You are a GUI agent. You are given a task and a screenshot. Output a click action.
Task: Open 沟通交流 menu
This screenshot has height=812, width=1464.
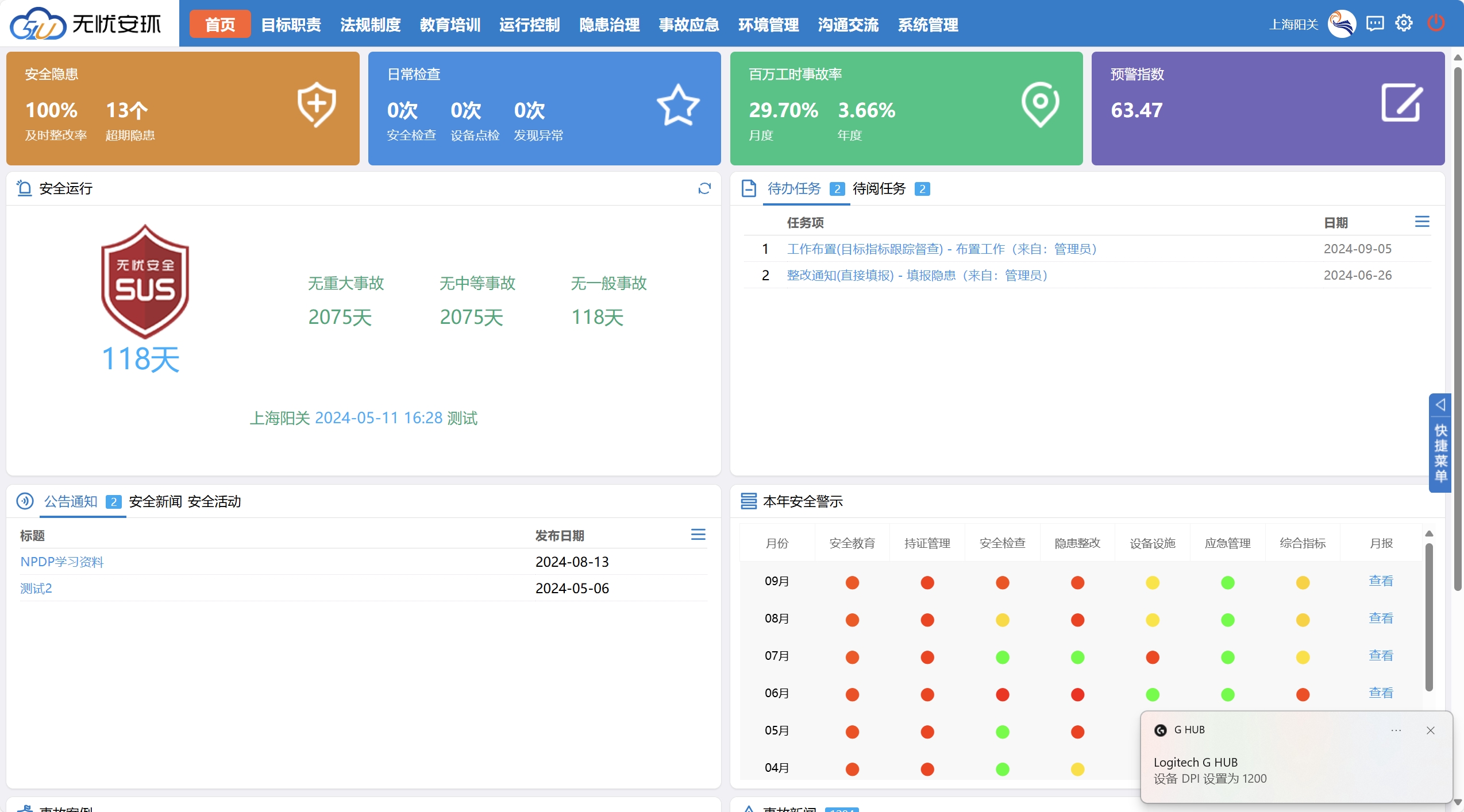coord(849,25)
